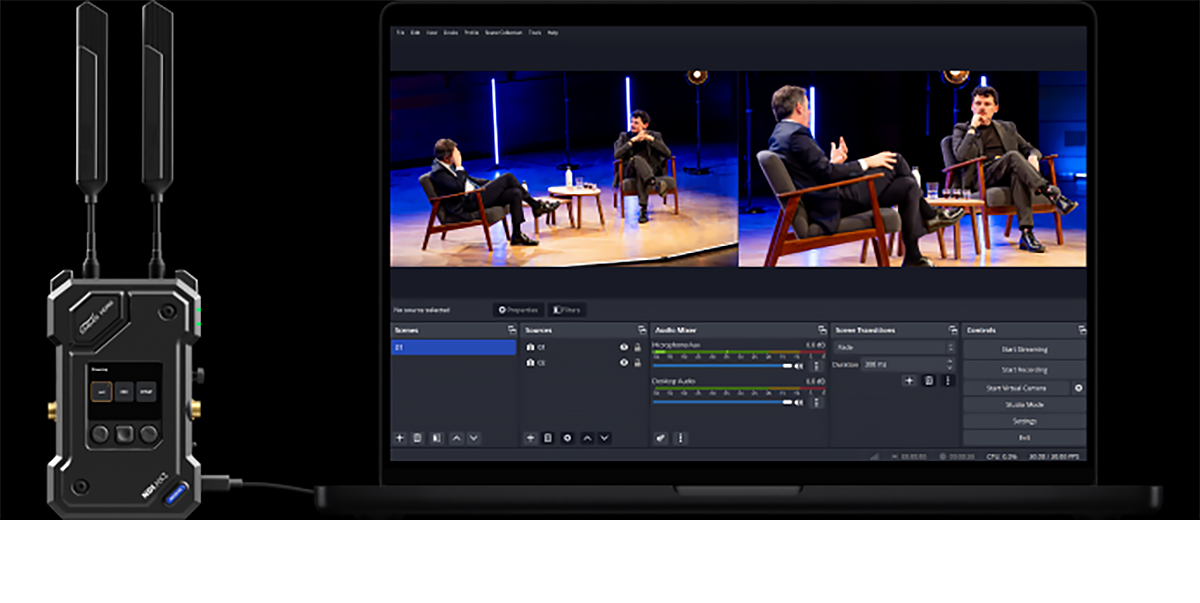Open source Properties button
Screen dimensions: 1200x603
click(519, 310)
